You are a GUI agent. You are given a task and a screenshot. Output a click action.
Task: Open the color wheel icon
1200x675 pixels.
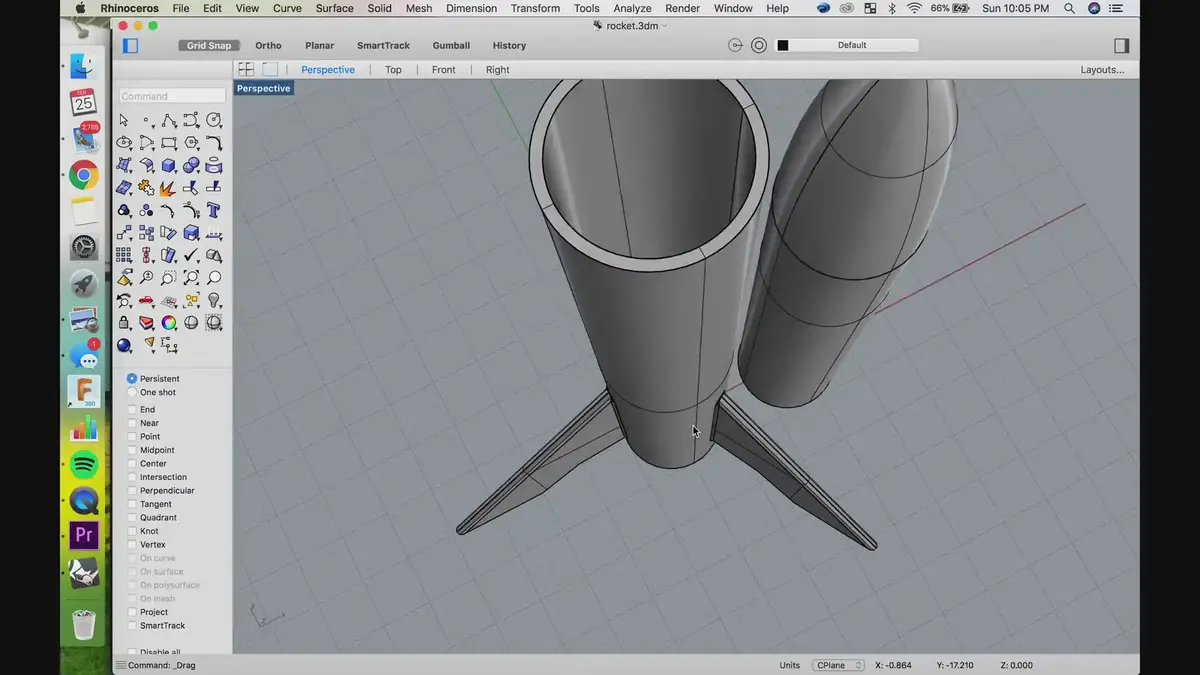pos(169,322)
